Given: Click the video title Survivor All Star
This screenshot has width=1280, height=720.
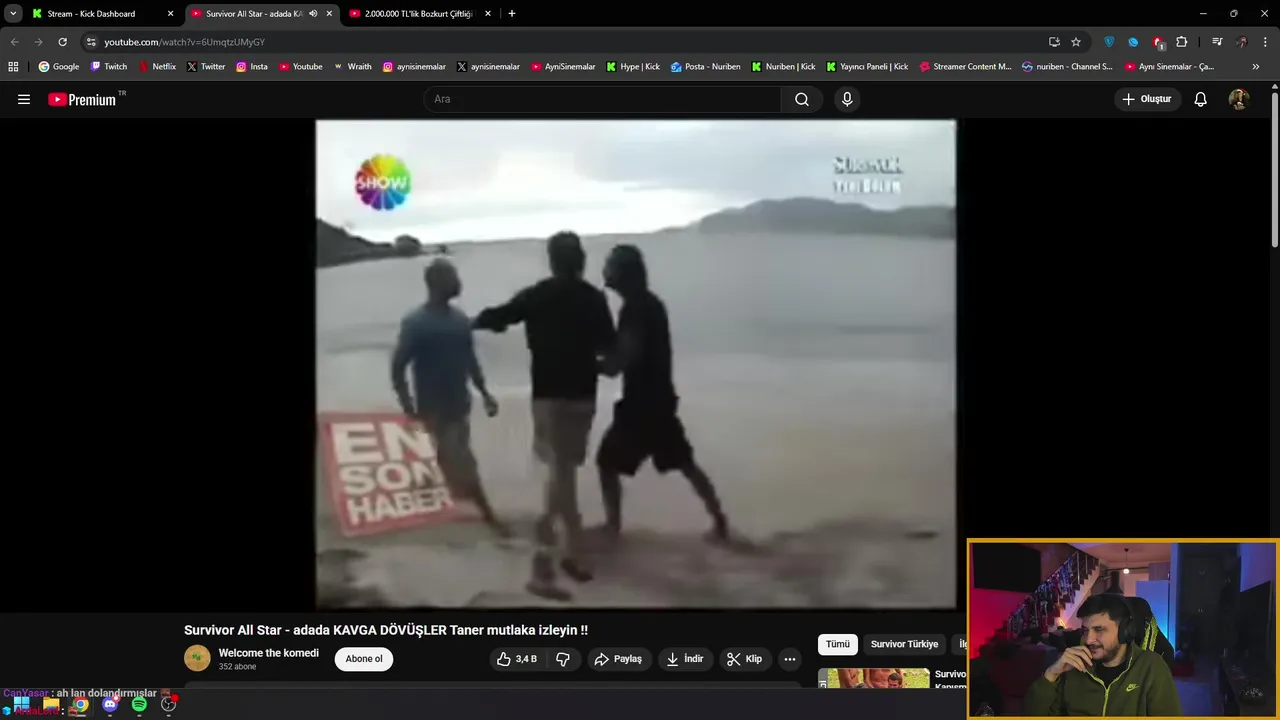Looking at the screenshot, I should 386,630.
